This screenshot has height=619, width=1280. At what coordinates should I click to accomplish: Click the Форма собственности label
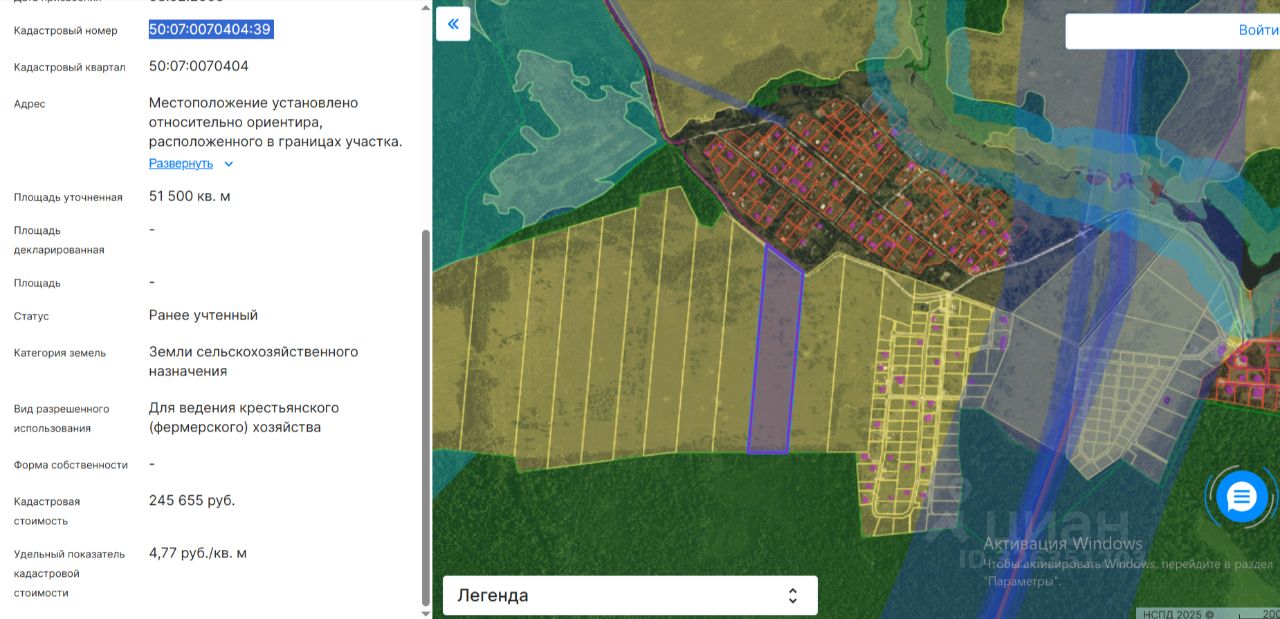click(x=71, y=465)
